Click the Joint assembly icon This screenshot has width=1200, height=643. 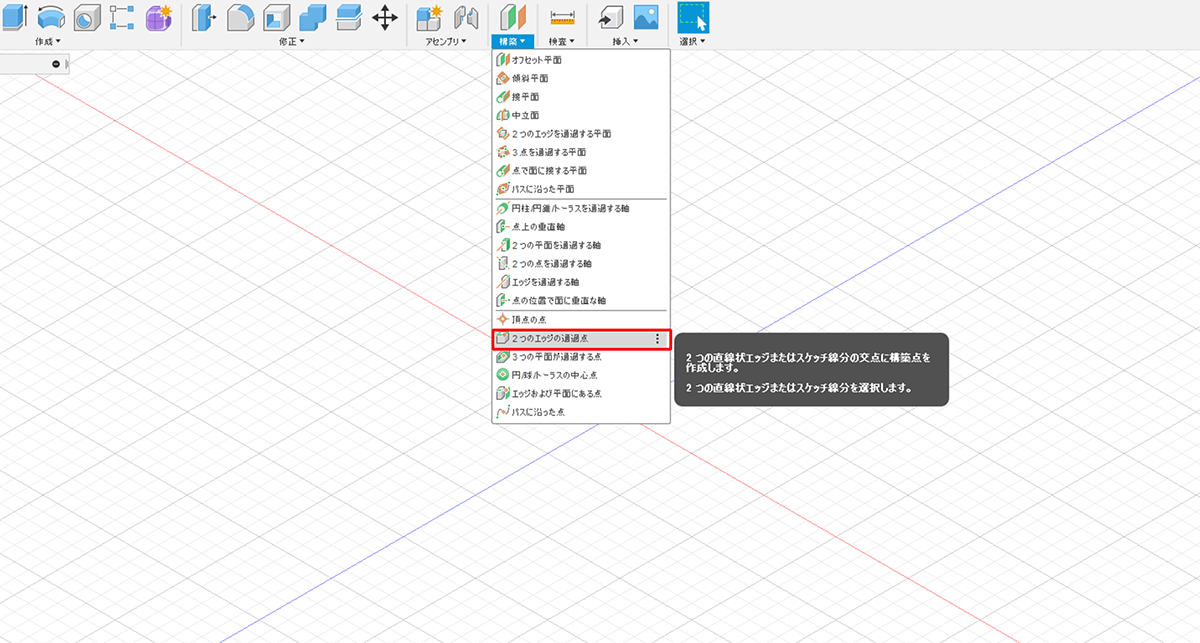(465, 17)
